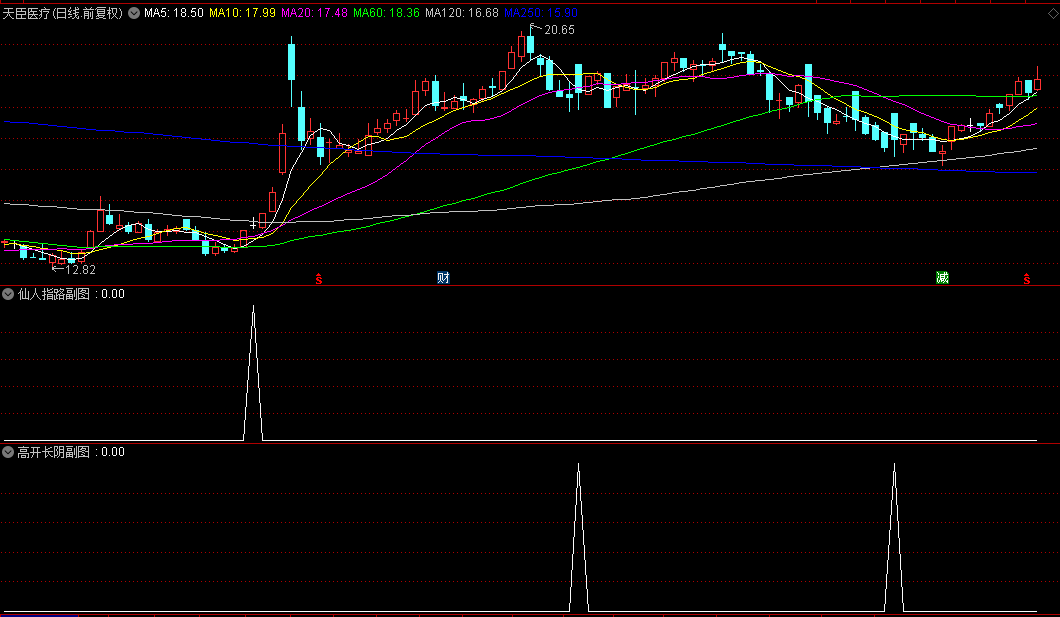Expand the 高开长阴副图 indicator chevron
Image resolution: width=1060 pixels, height=617 pixels.
tap(9, 452)
